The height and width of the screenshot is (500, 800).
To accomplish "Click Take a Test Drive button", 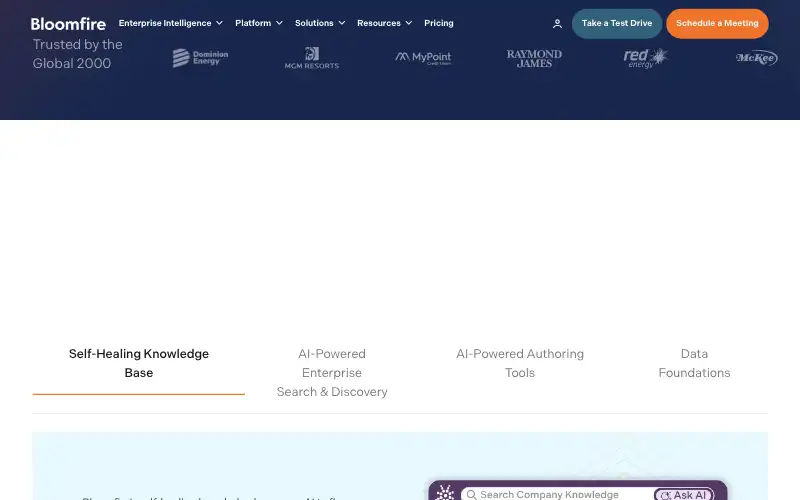I will [x=617, y=23].
